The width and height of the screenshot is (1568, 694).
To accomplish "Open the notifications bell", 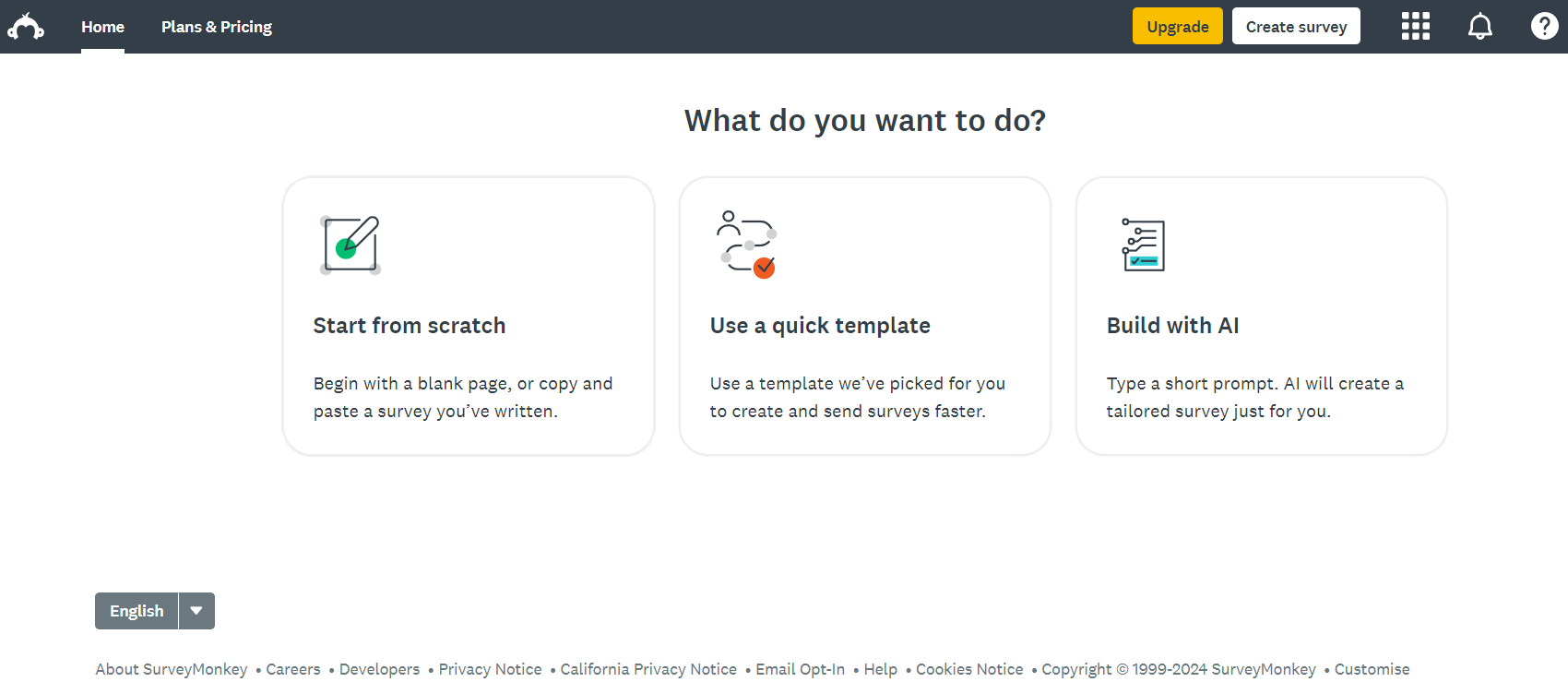I will tap(1480, 27).
